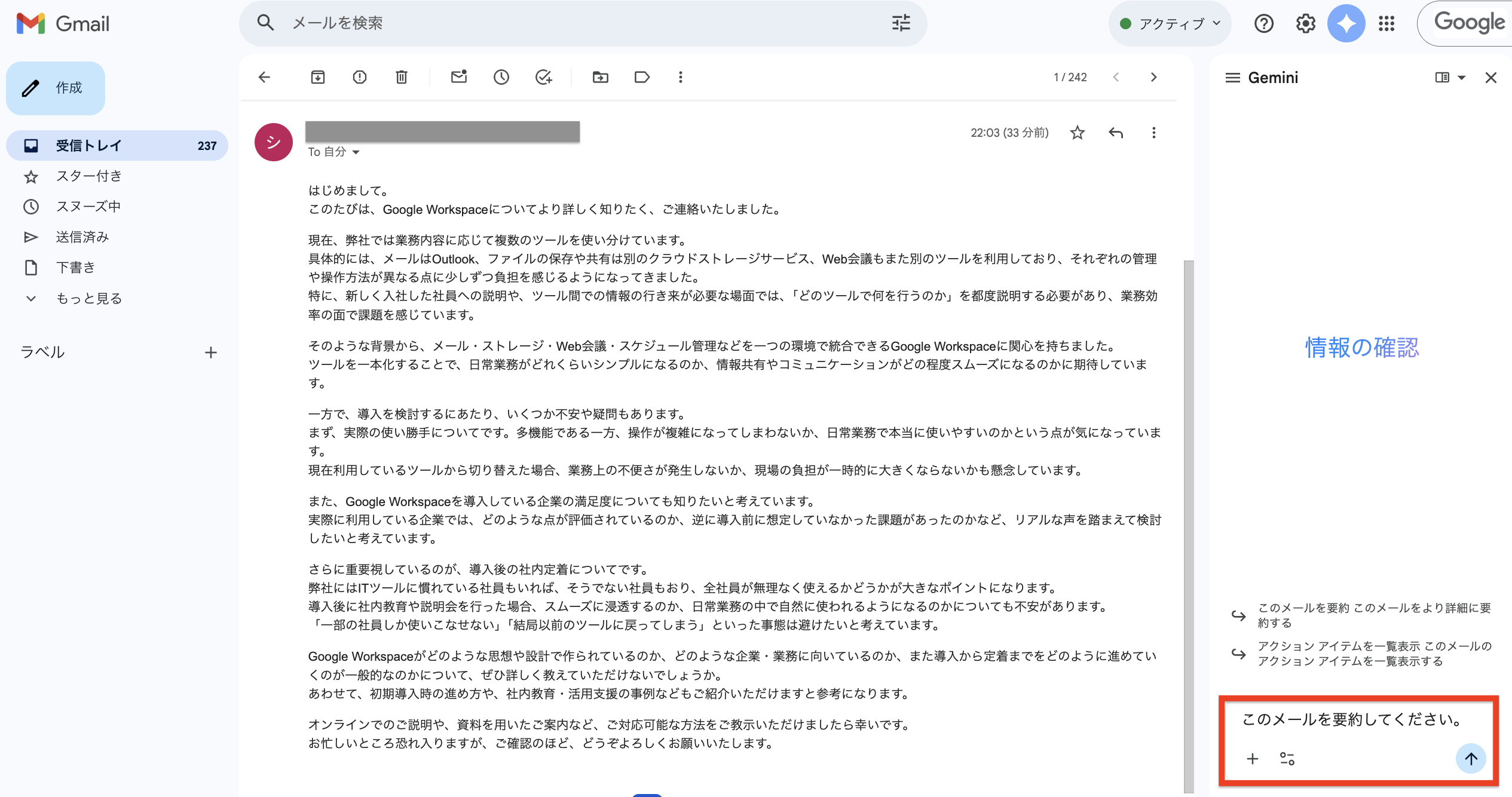Apply a label to the email
1512x797 pixels.
[641, 77]
